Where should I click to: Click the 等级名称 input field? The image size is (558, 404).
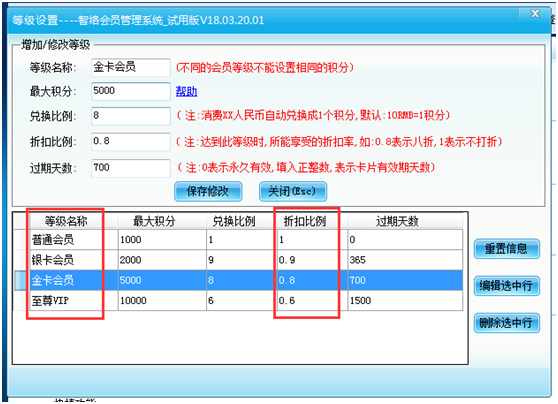point(131,67)
